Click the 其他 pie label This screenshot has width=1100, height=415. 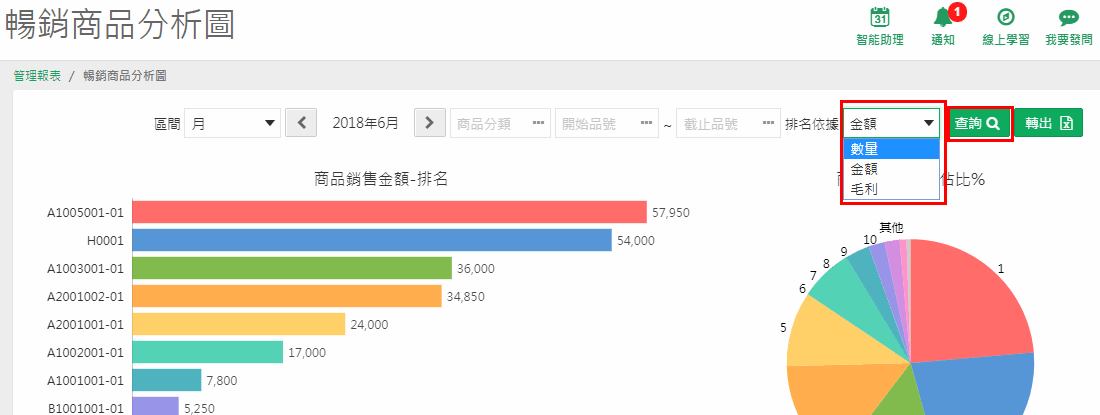(892, 227)
